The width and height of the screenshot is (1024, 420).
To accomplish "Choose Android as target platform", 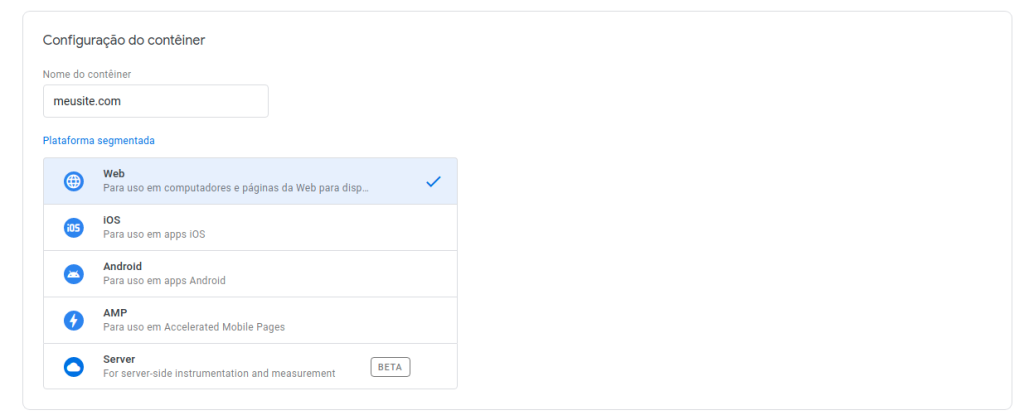I will 250,274.
